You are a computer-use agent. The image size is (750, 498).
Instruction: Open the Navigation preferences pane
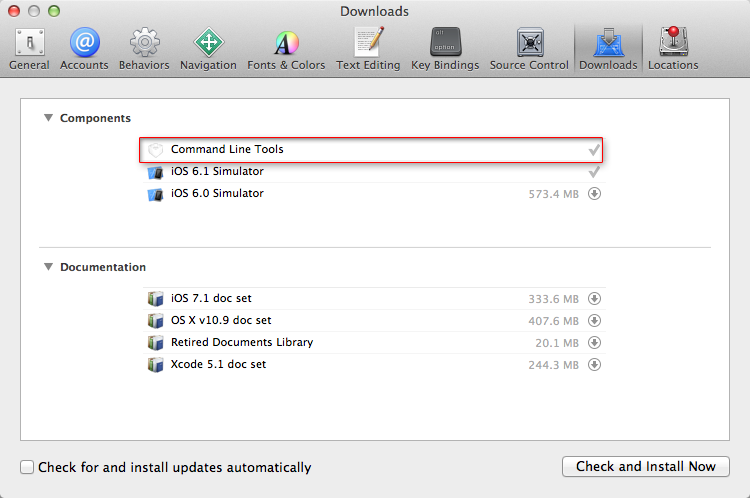pyautogui.click(x=208, y=49)
